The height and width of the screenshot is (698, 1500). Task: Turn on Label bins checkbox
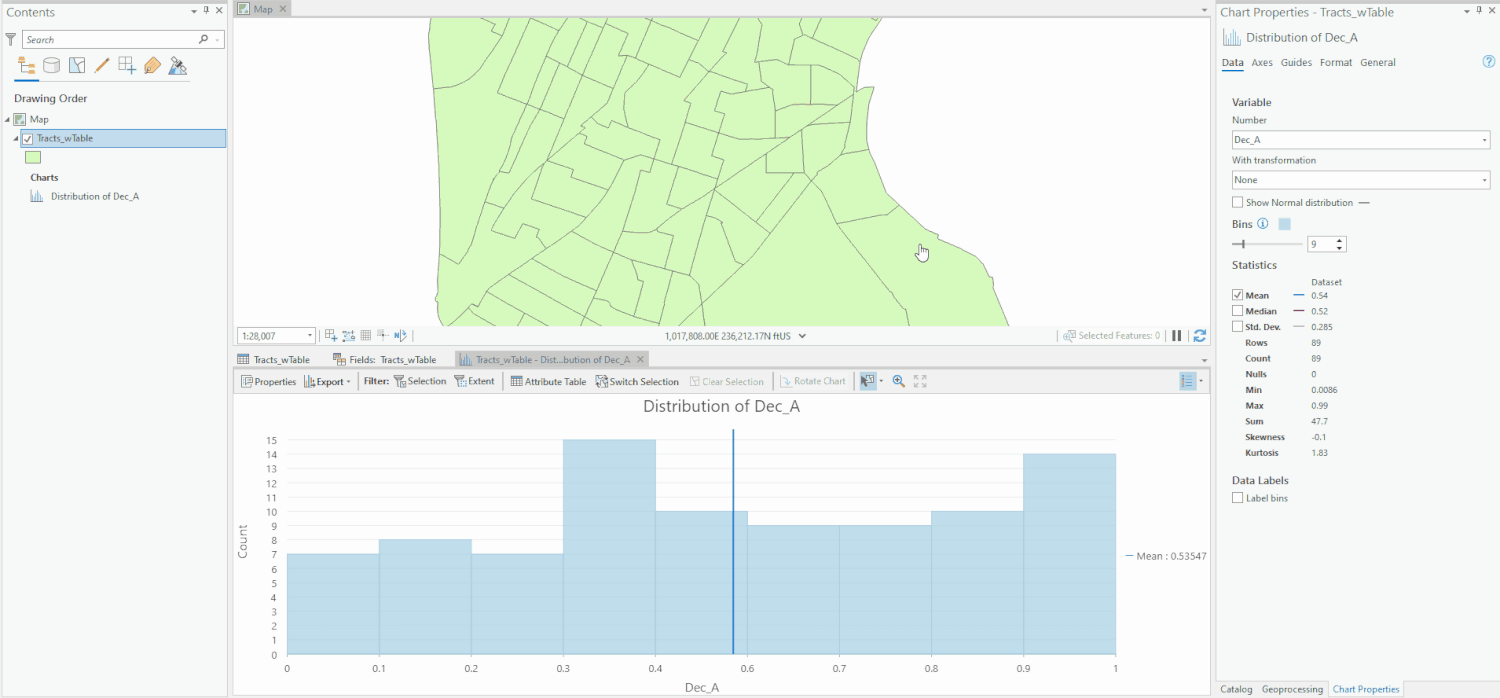(x=1238, y=498)
